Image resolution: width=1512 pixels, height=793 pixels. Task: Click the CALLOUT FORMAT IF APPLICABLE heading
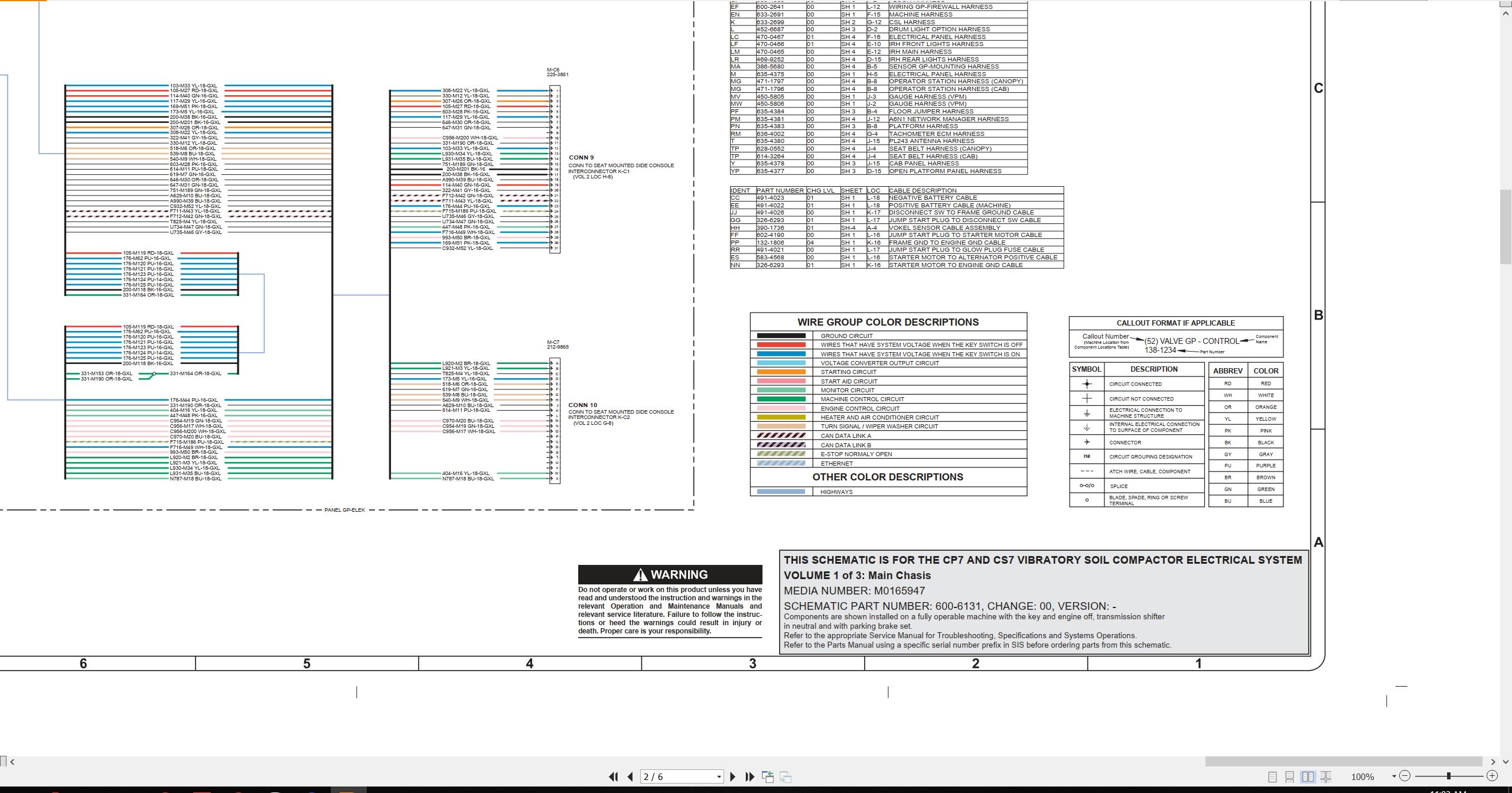tap(1175, 323)
